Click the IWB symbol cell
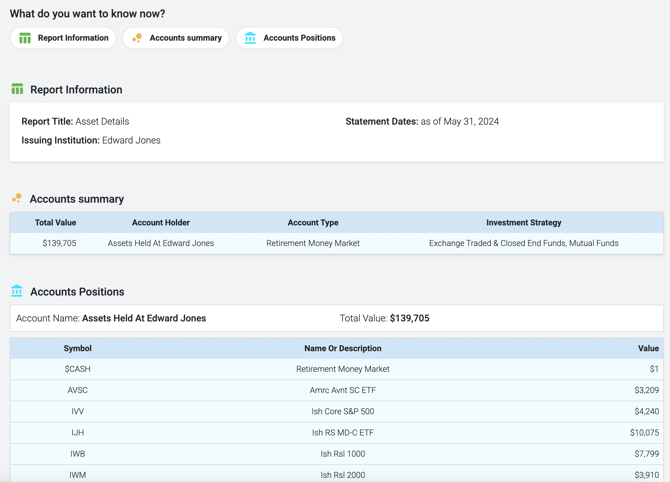This screenshot has width=670, height=482. [x=77, y=454]
